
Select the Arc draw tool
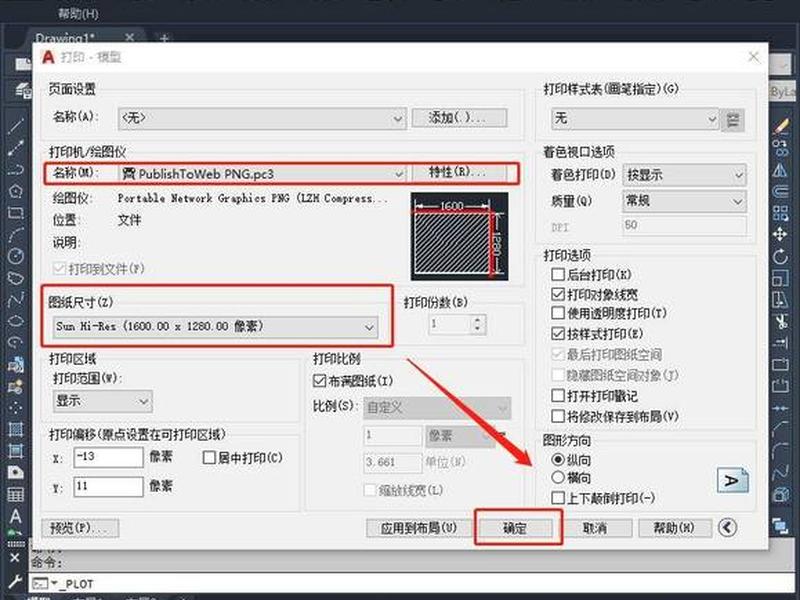click(16, 234)
